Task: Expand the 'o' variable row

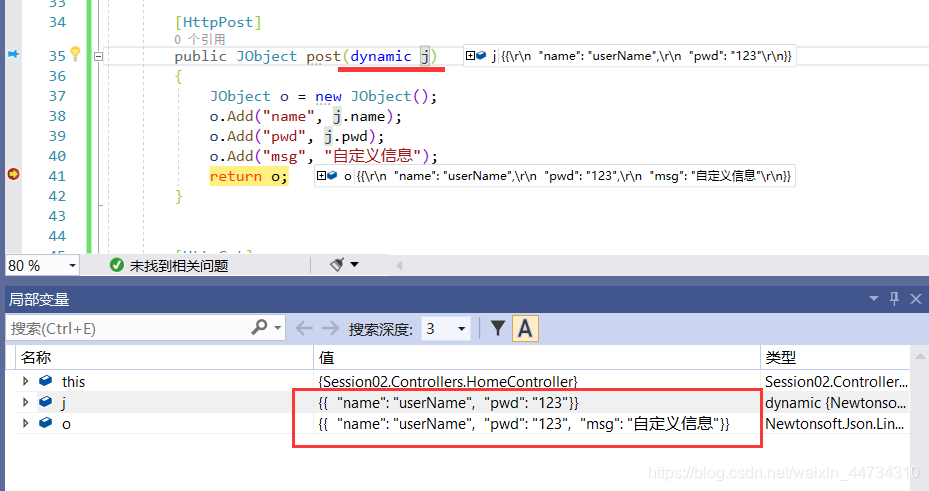Action: pos(25,423)
